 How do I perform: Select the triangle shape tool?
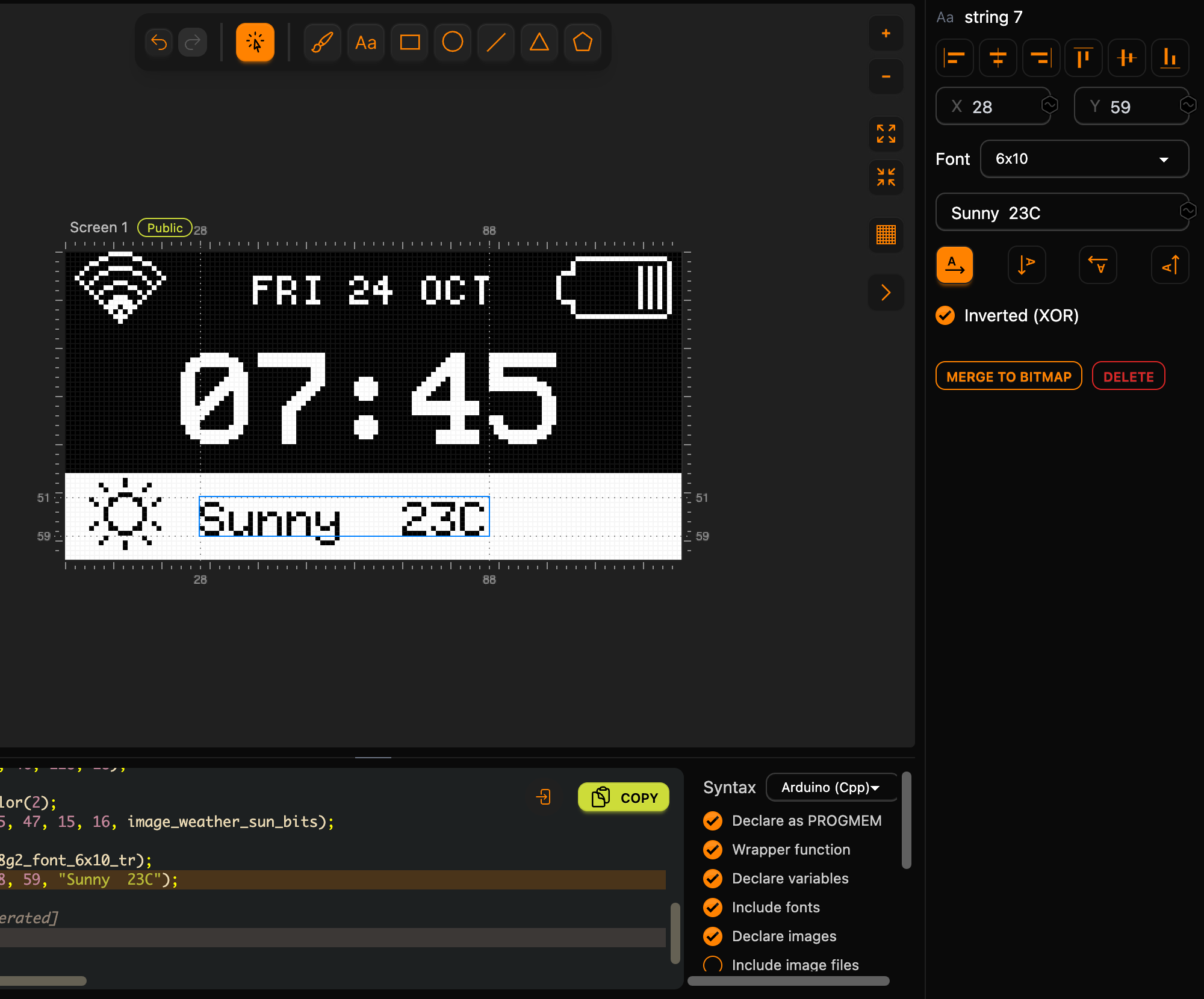coord(539,42)
